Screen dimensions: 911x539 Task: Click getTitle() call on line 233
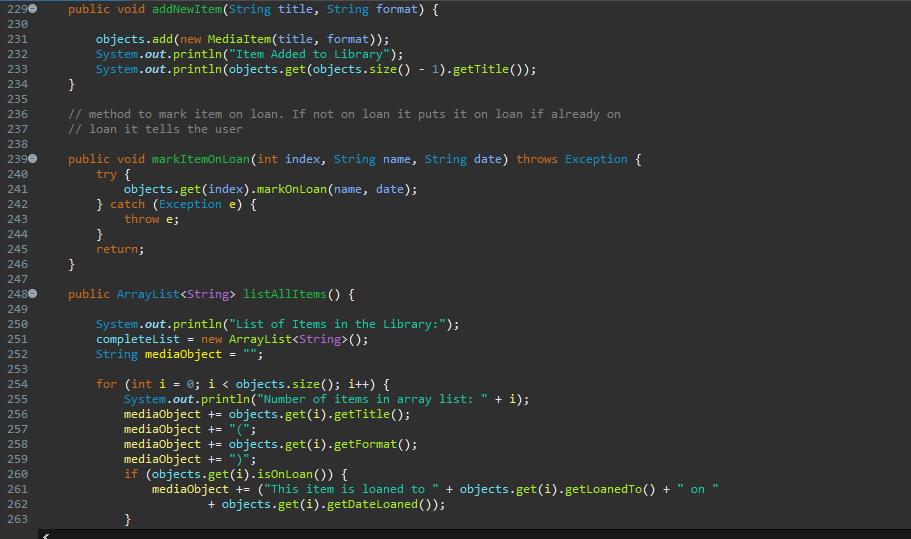coord(487,69)
